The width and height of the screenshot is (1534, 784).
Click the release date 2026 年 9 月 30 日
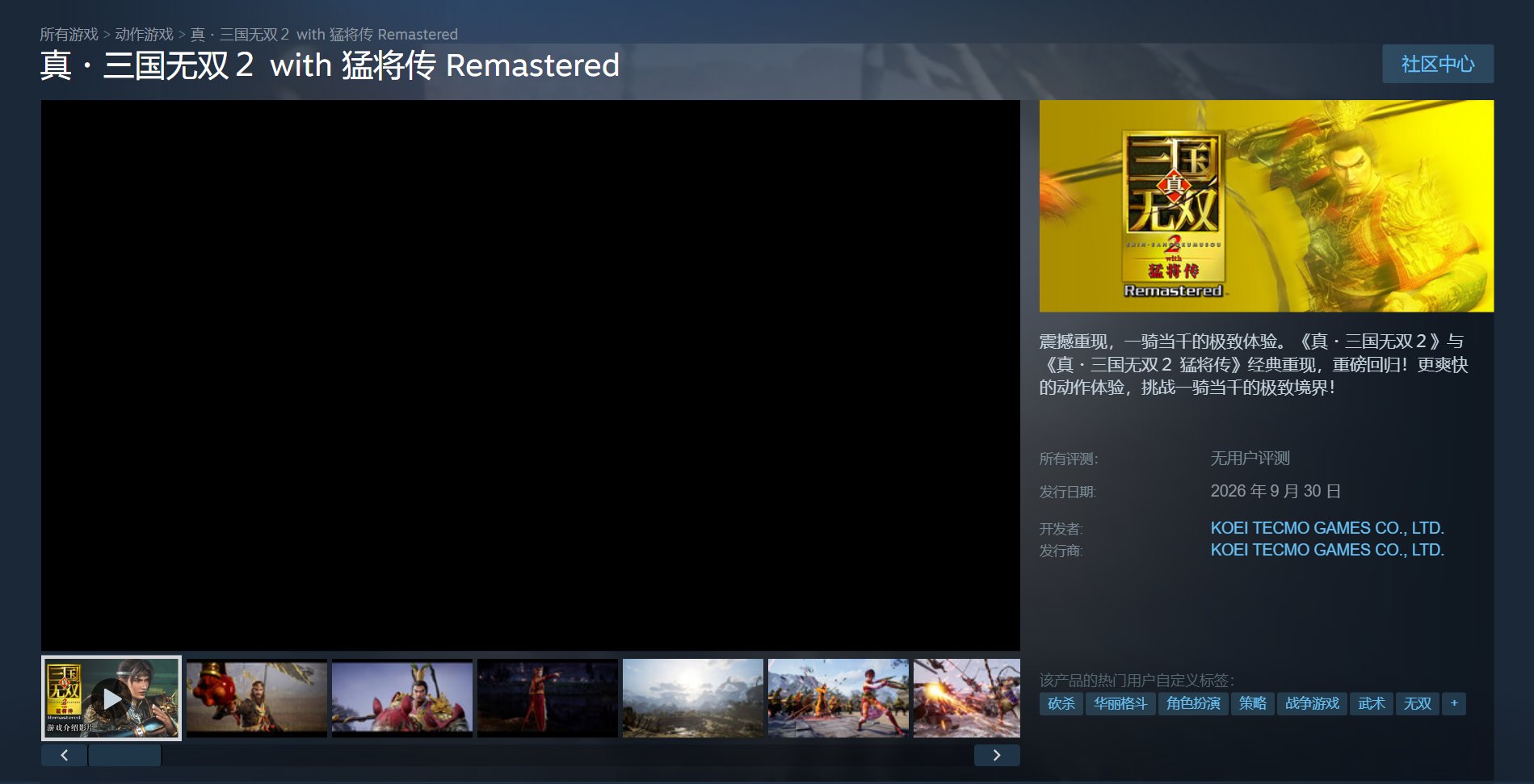pos(1276,491)
